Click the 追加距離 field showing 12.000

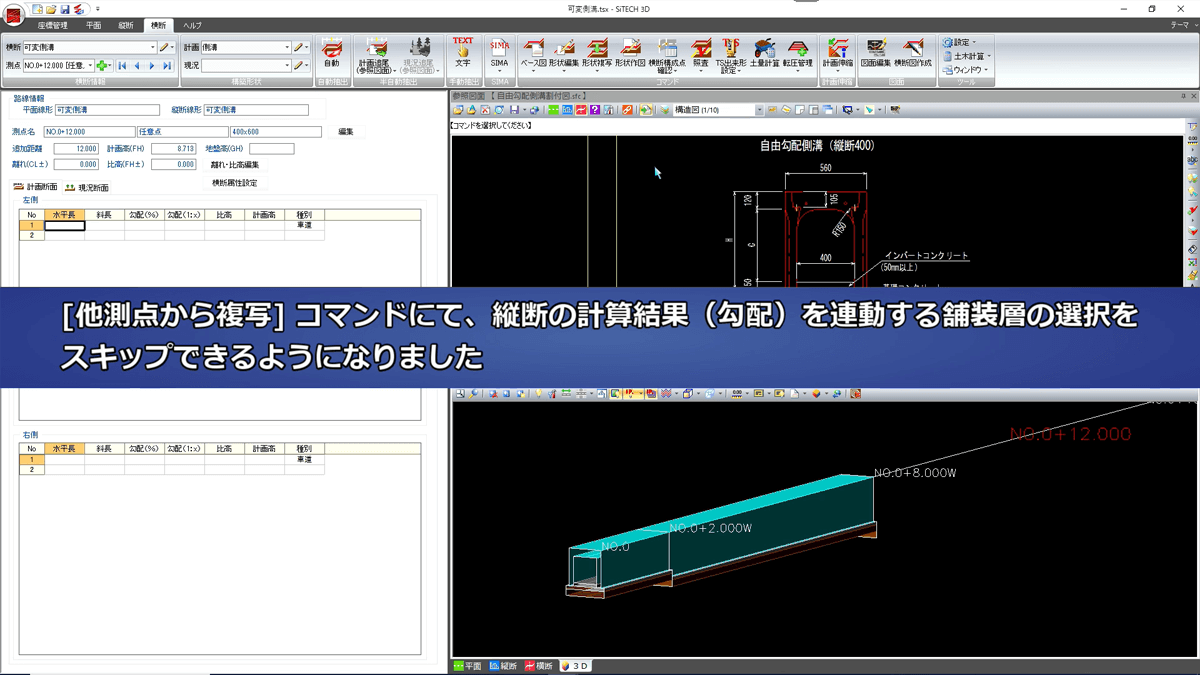76,149
